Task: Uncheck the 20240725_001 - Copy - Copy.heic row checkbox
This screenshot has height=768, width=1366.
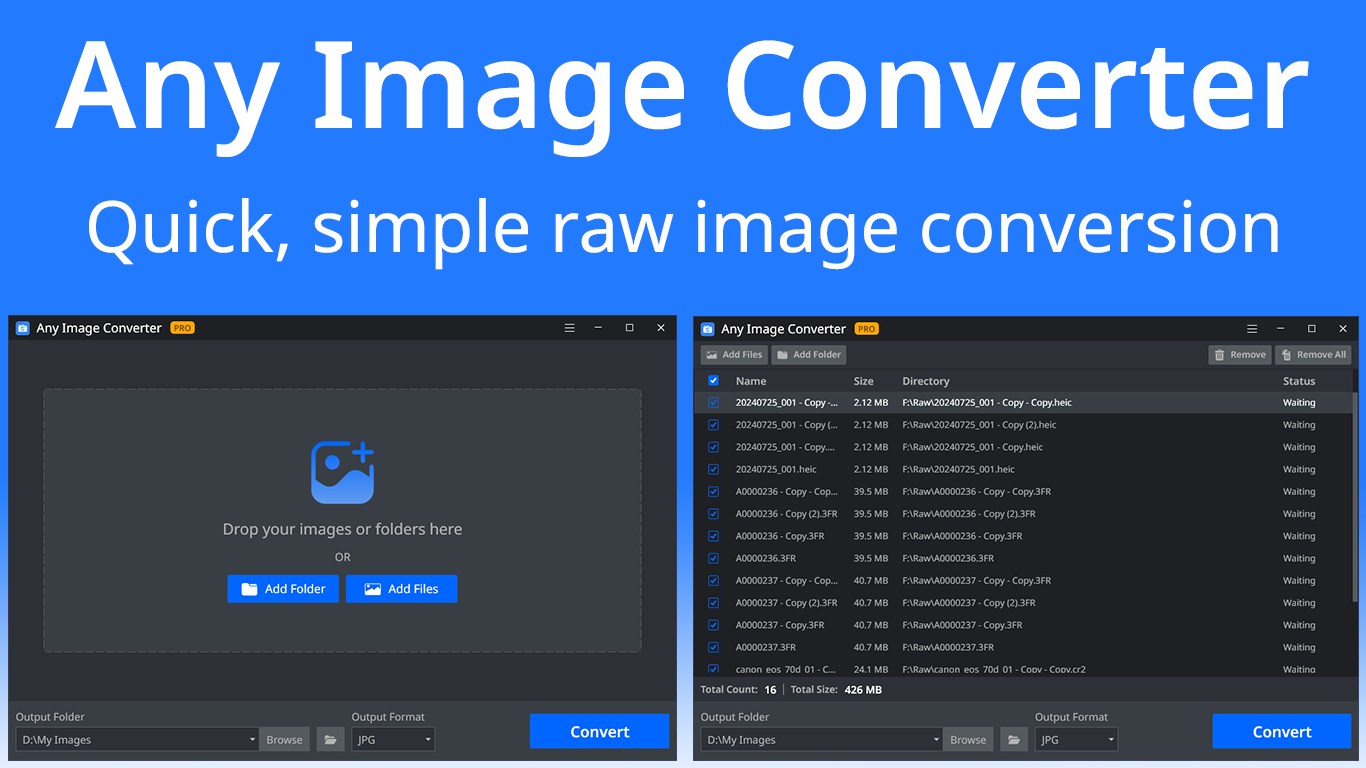Action: [713, 403]
